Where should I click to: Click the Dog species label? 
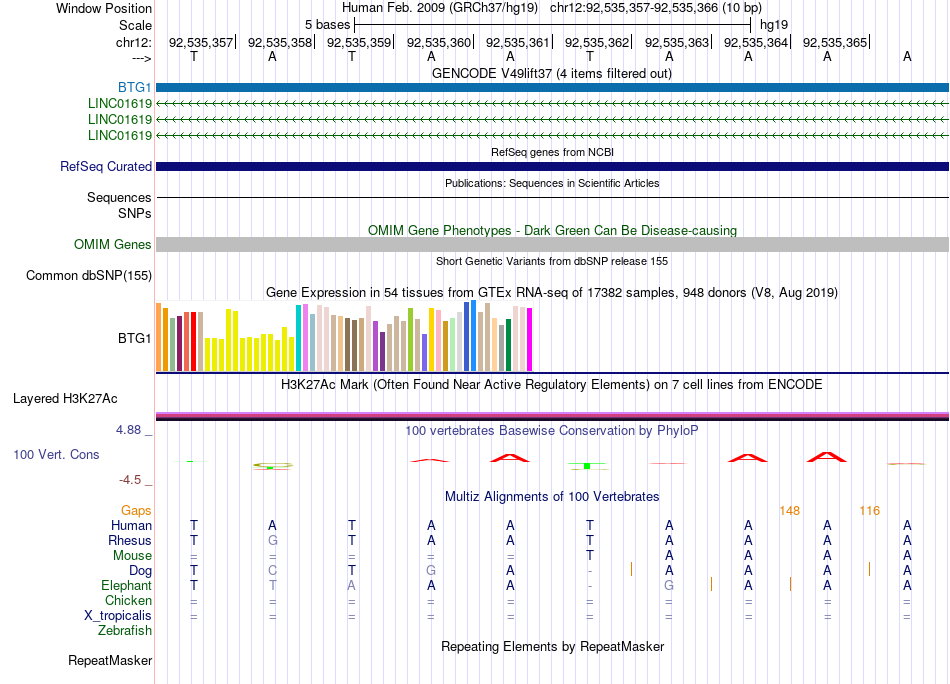tap(140, 571)
